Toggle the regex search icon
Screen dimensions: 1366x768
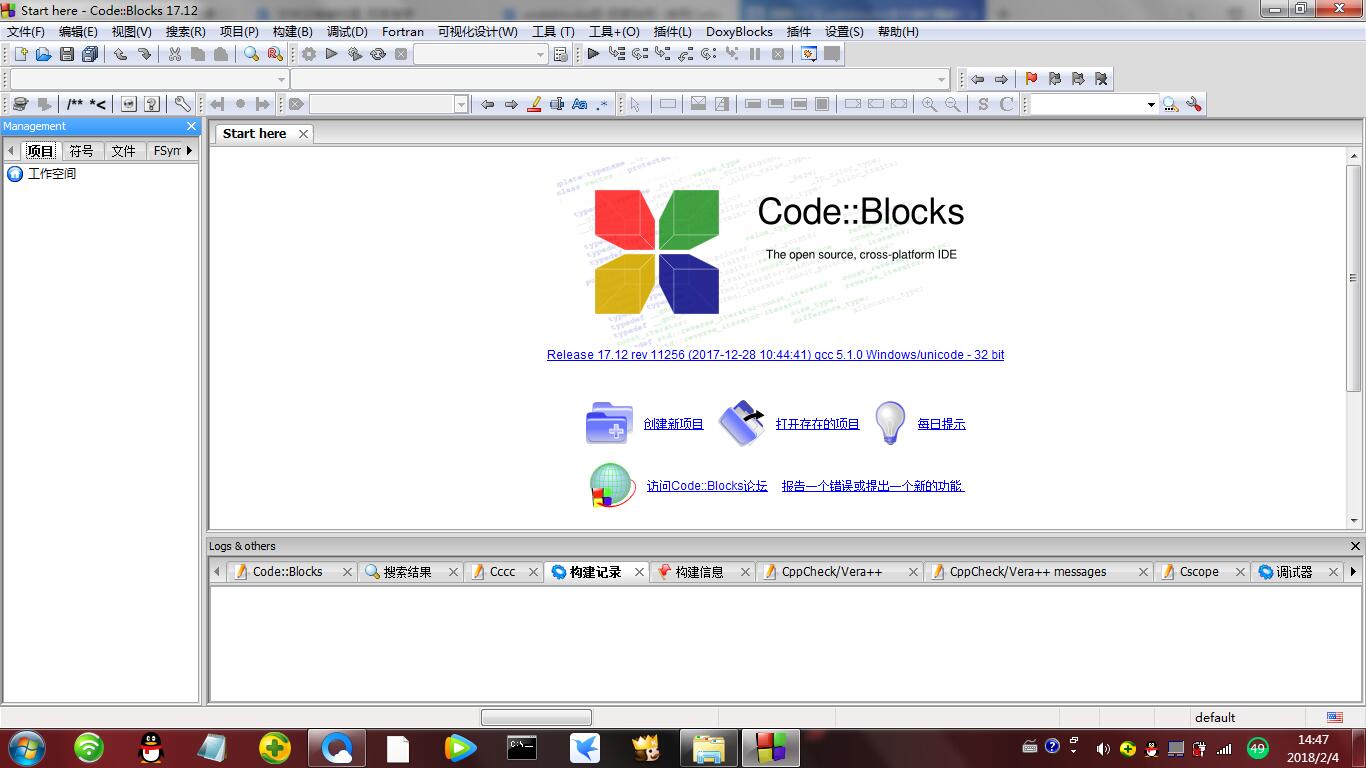point(602,104)
